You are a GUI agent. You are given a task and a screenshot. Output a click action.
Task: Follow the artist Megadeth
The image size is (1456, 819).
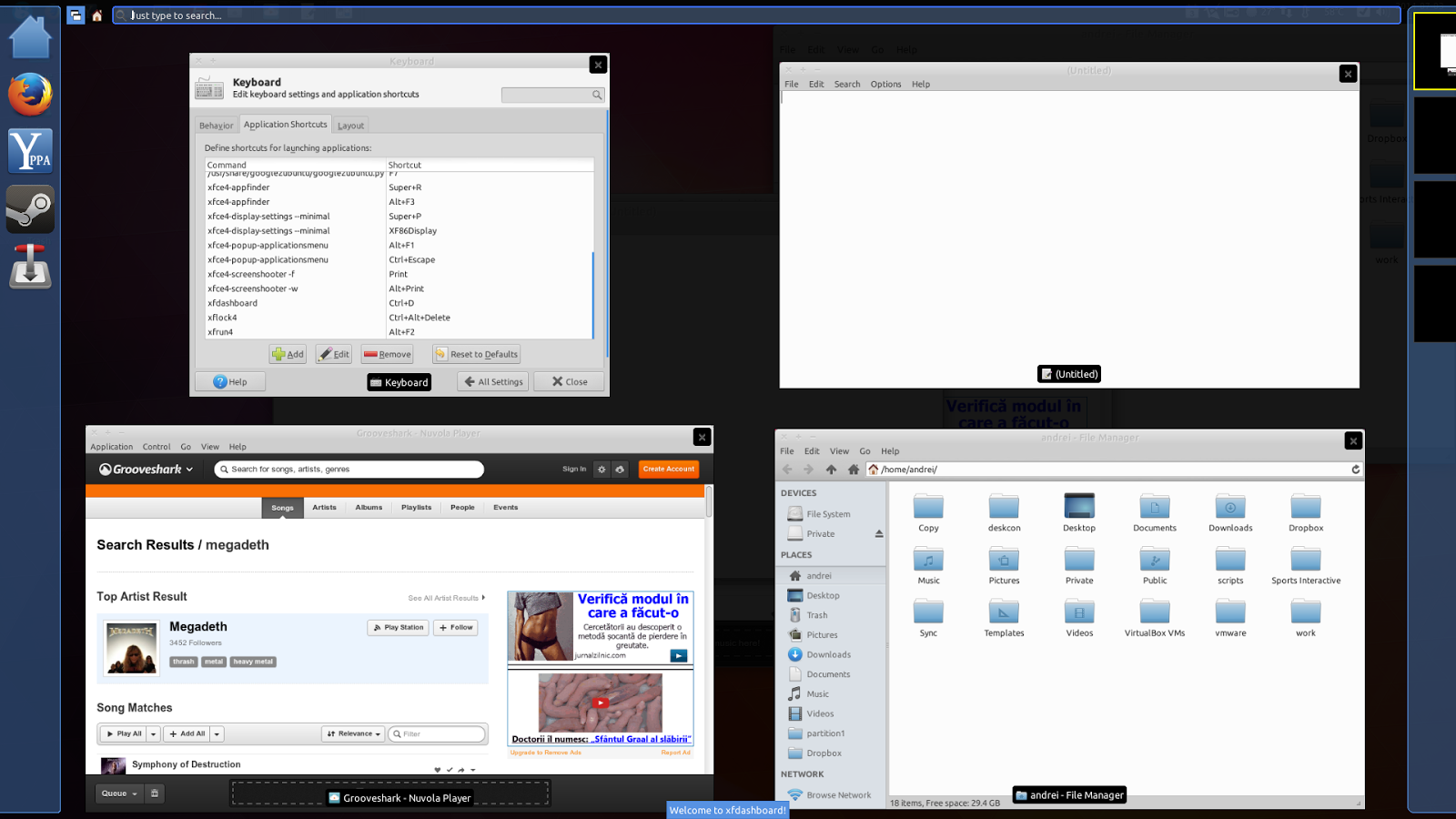456,628
